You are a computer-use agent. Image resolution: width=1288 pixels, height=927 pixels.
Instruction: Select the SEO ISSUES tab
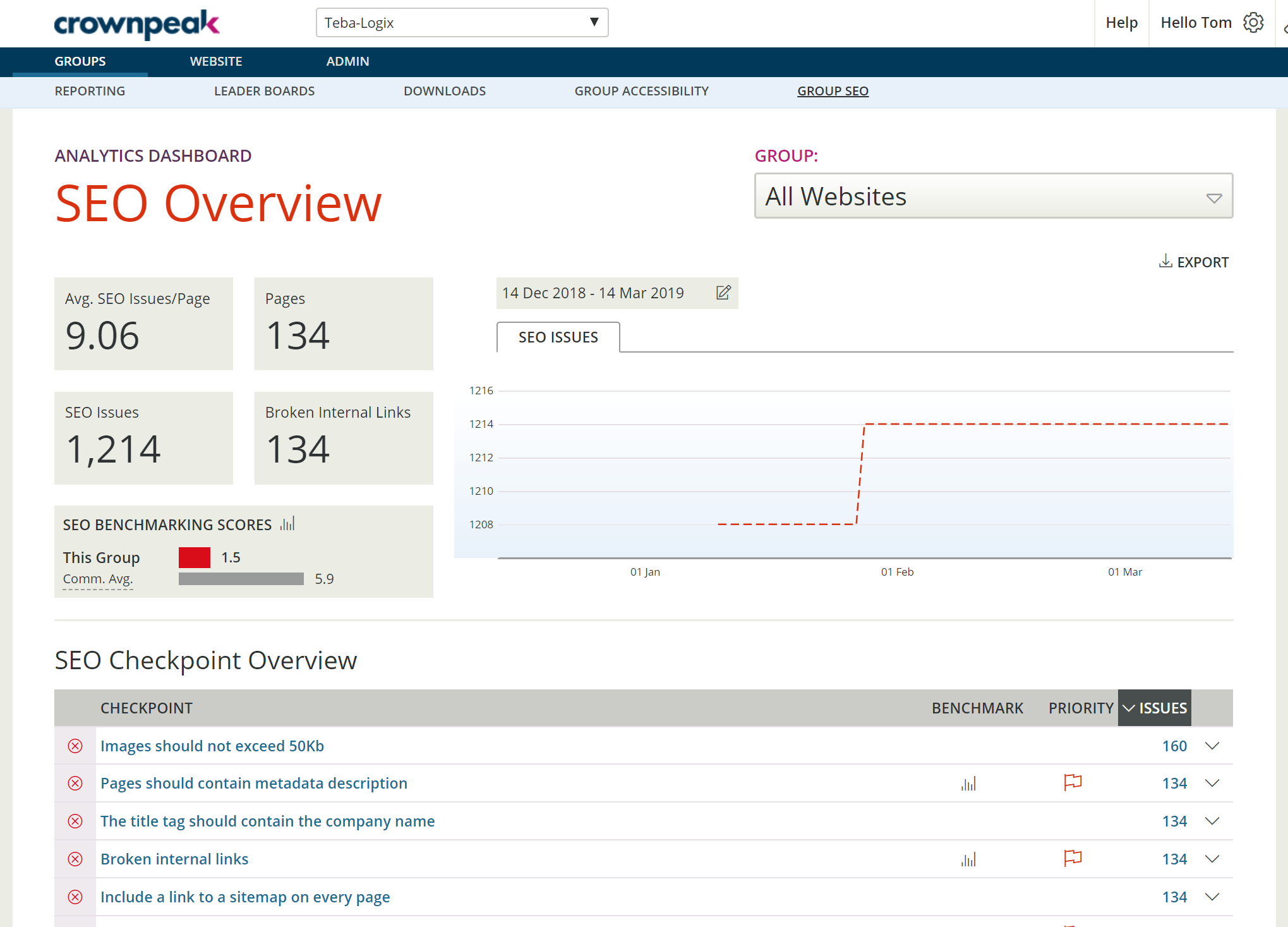pos(558,337)
